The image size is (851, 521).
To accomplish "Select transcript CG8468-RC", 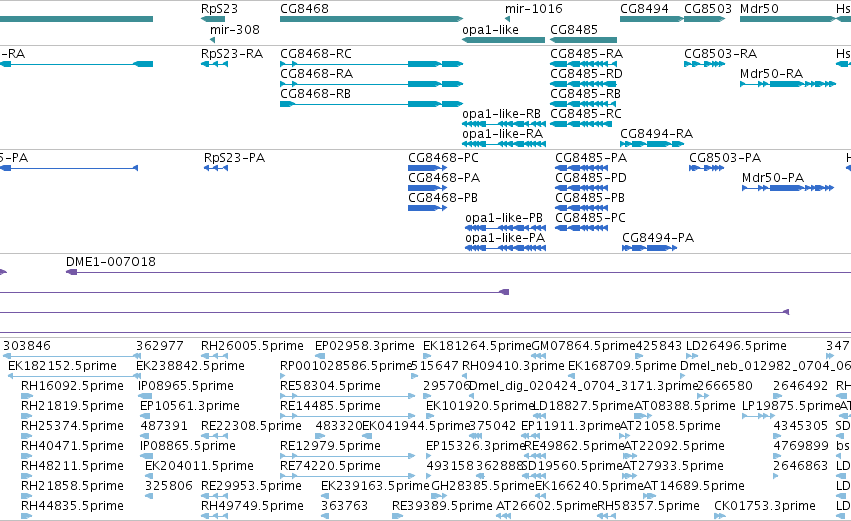I will [316, 54].
